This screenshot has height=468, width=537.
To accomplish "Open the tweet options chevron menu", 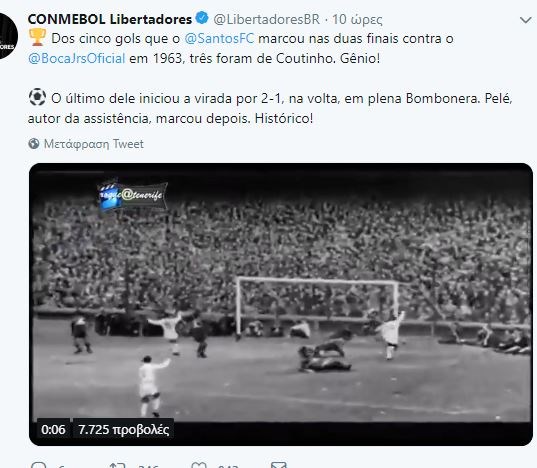I will (525, 20).
